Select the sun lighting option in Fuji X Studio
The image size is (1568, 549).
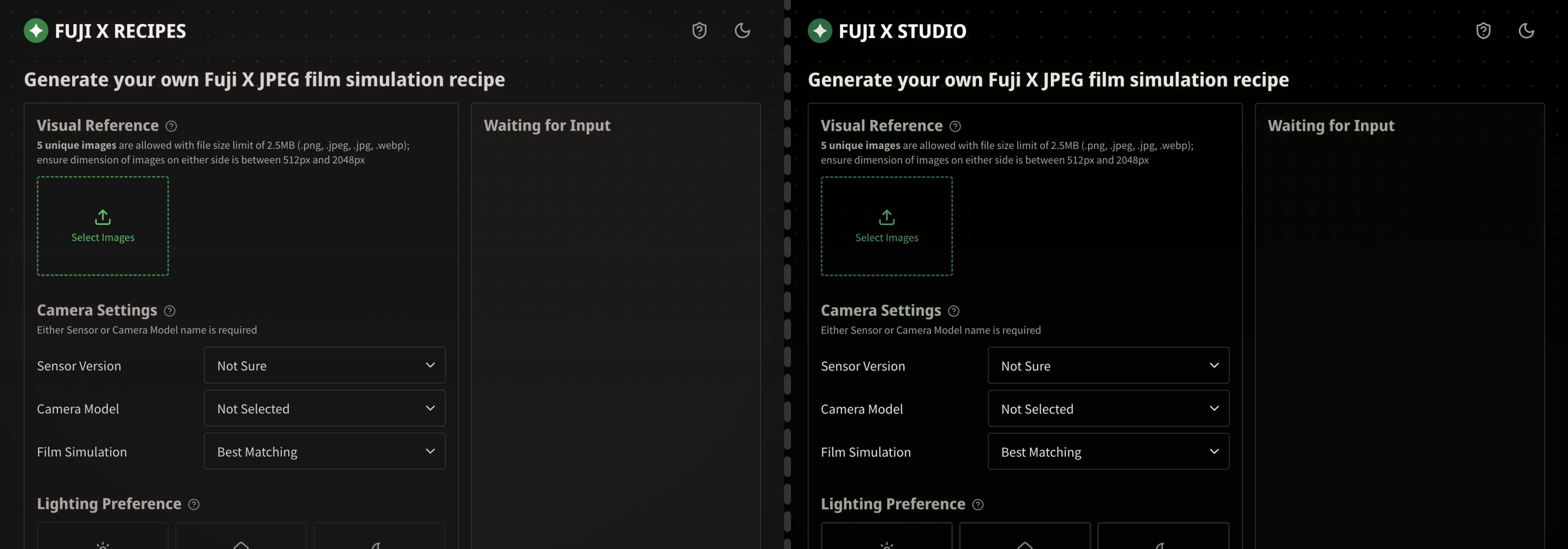click(887, 536)
